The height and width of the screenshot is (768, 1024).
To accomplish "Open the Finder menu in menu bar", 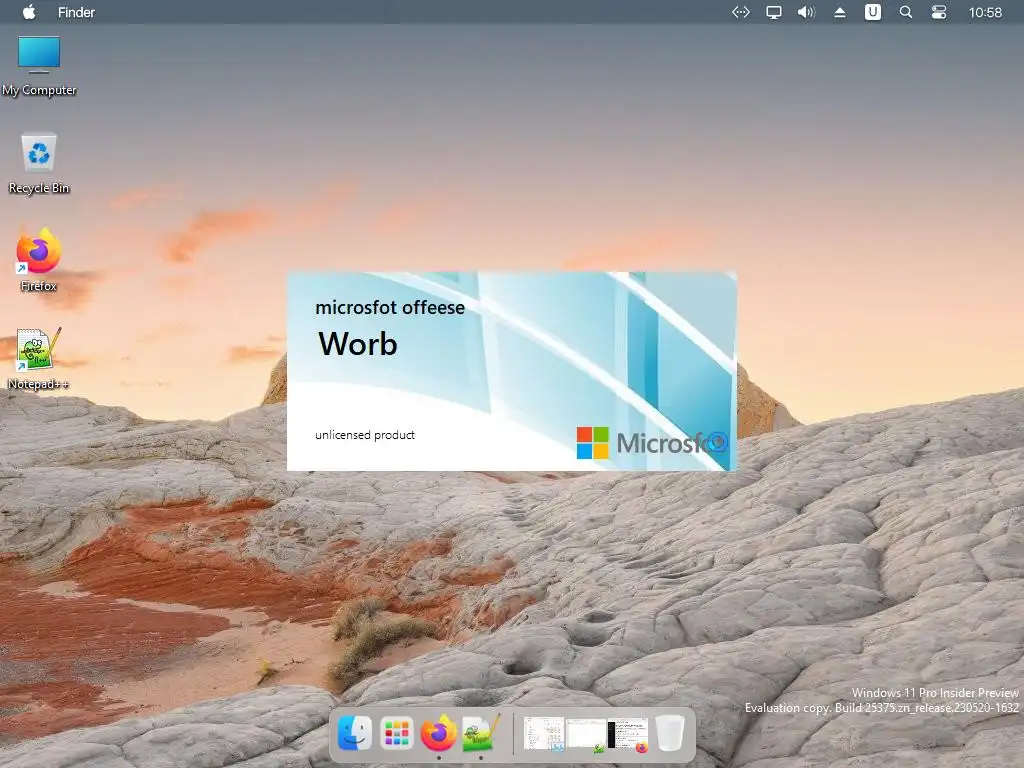I will pyautogui.click(x=76, y=12).
